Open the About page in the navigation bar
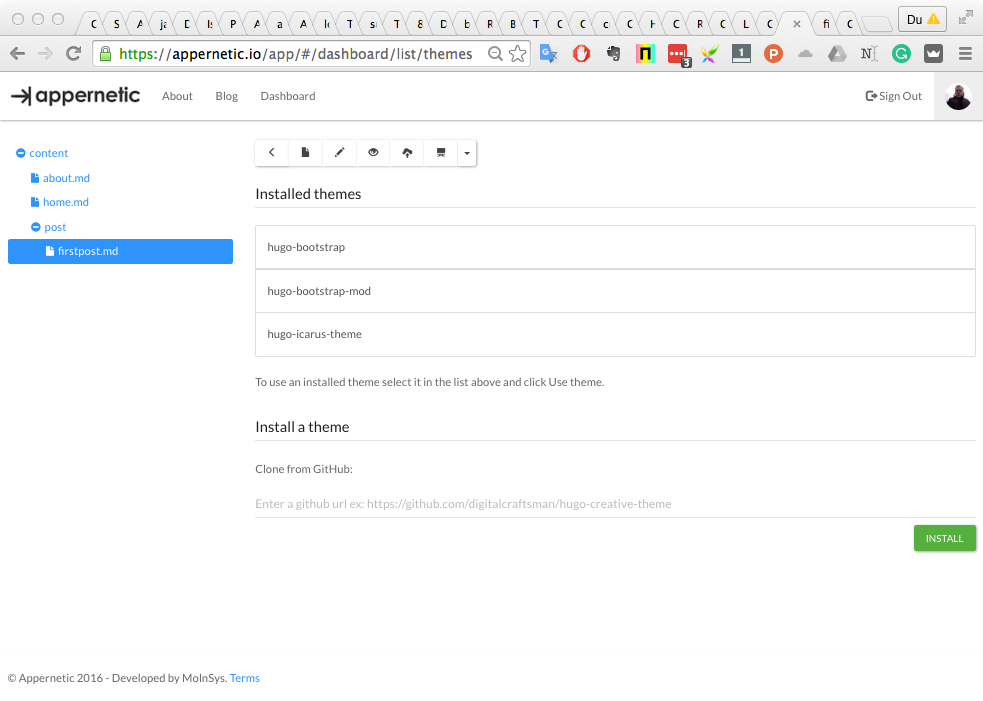The width and height of the screenshot is (983, 701). [x=177, y=96]
